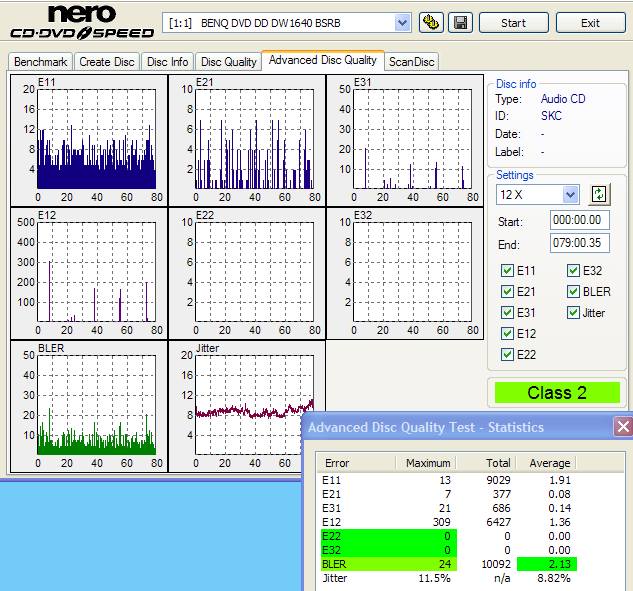
Task: Click the floppy disk save icon
Action: 460,22
